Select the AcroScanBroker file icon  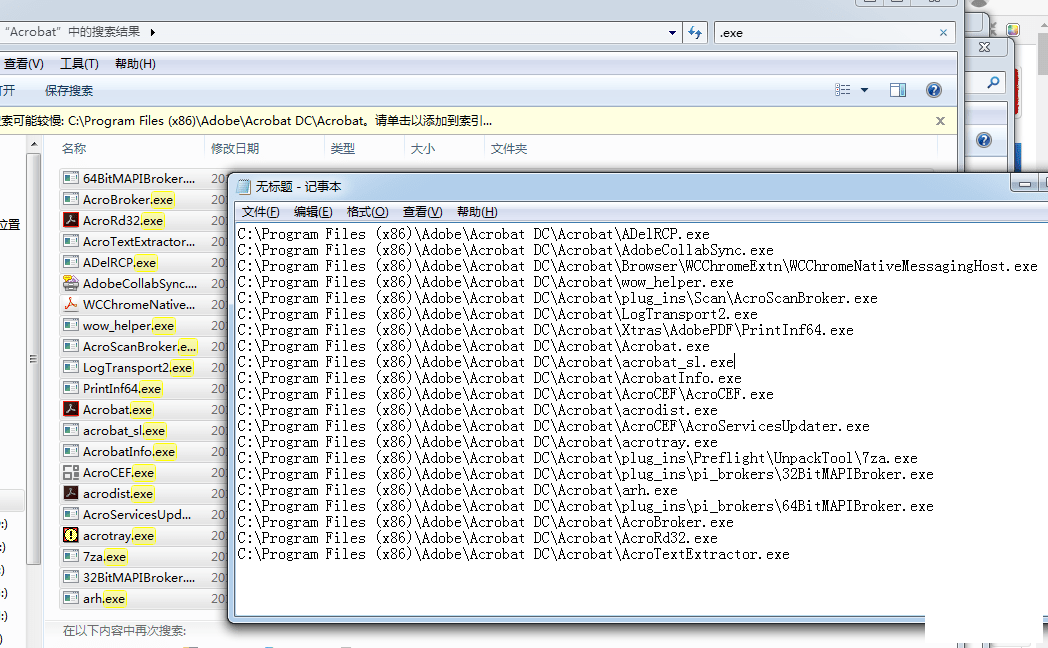pos(71,346)
